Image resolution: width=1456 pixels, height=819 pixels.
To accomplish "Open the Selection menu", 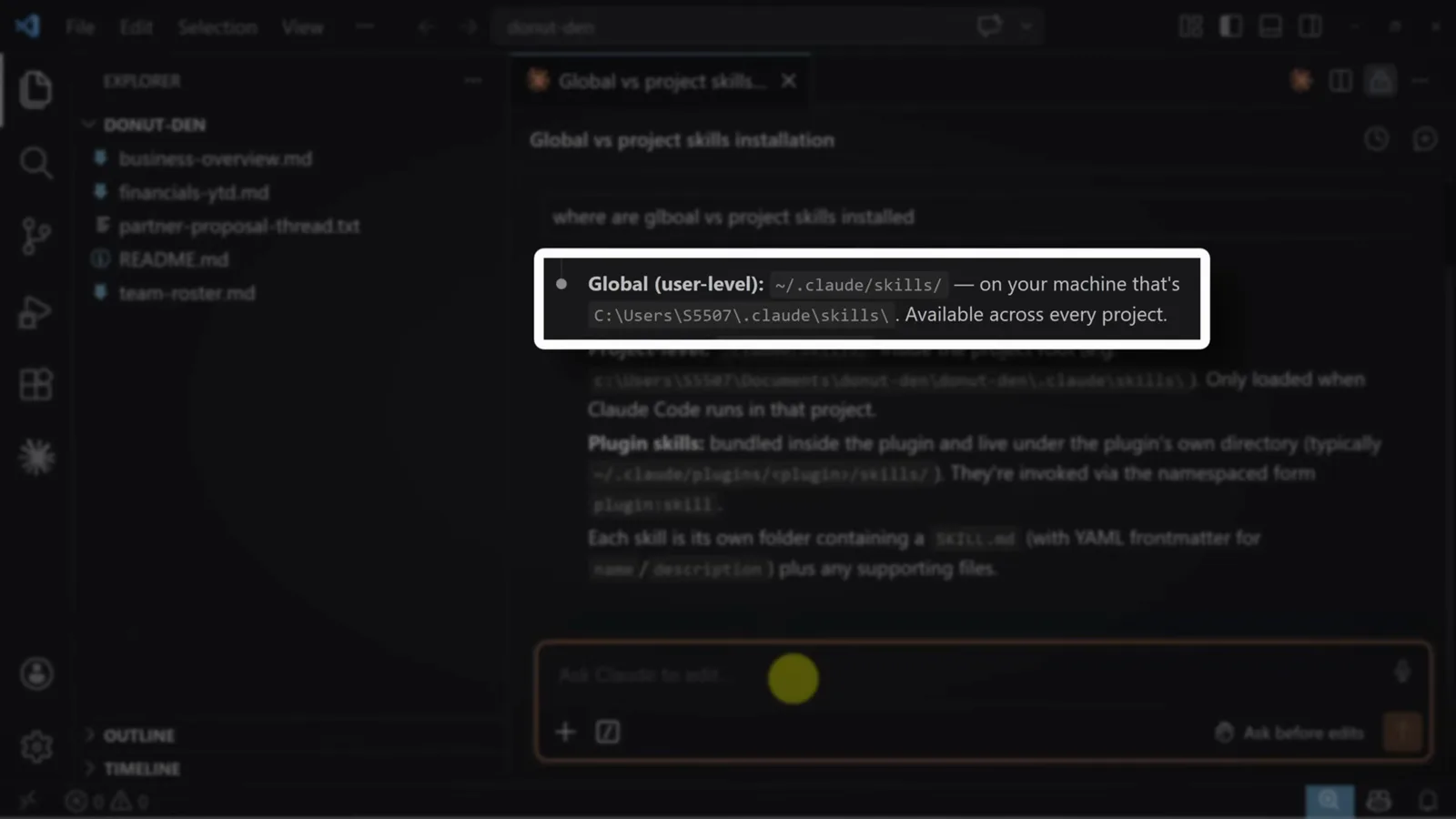I will pos(217,27).
